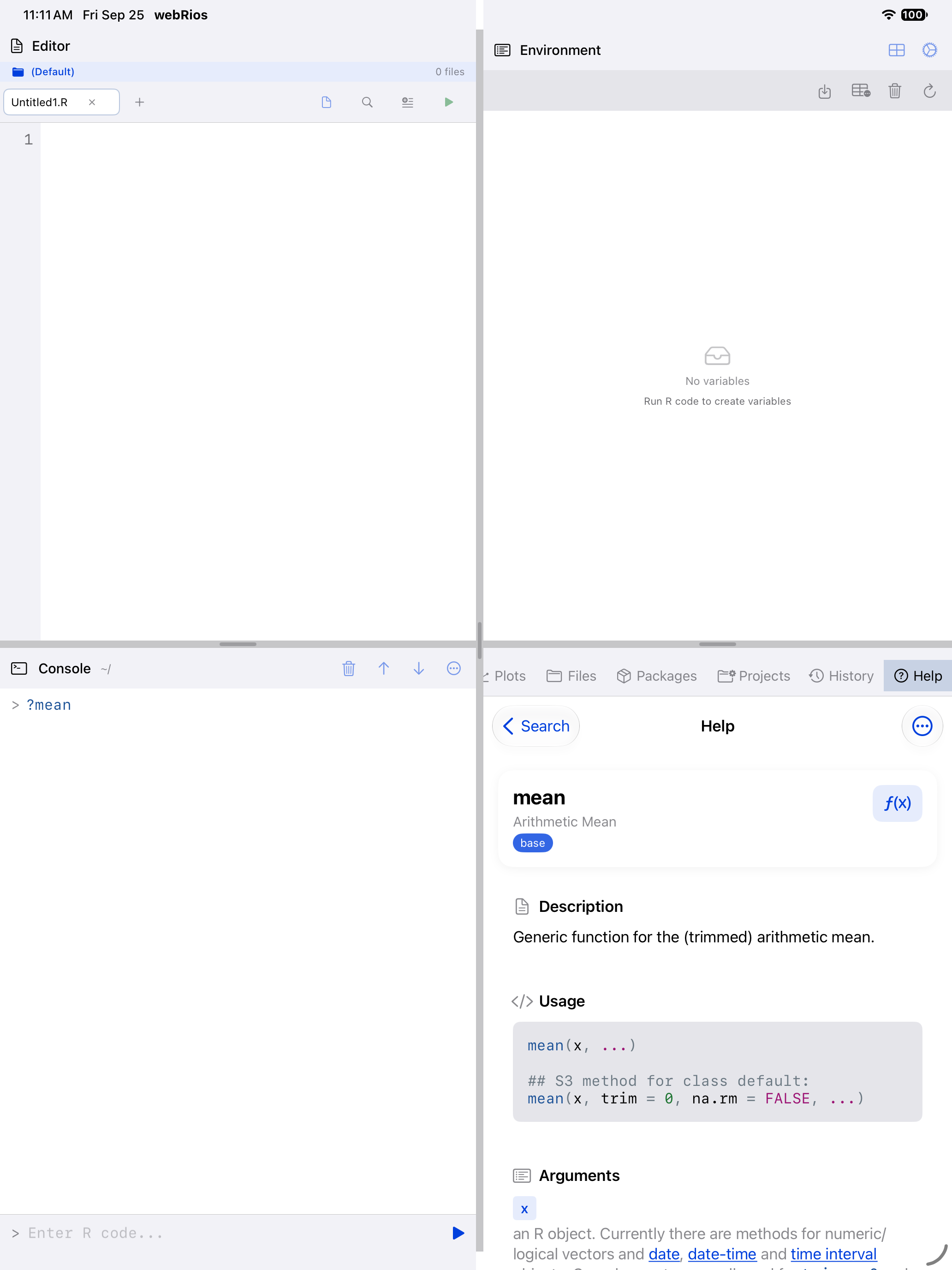Switch to the Packages tab

pyautogui.click(x=657, y=676)
